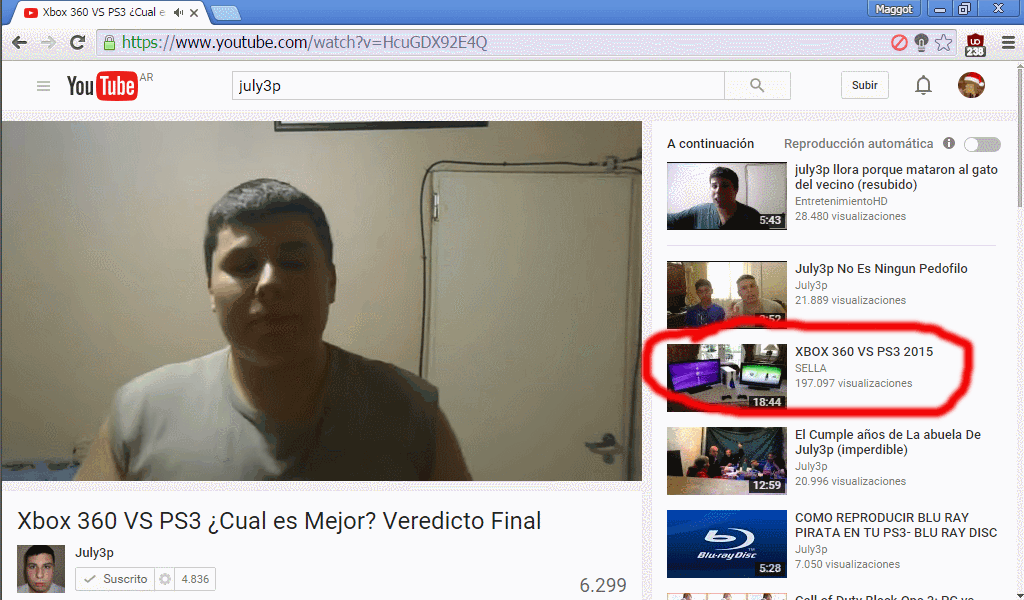Click '197.097 visualizaciones' text
This screenshot has width=1024, height=600.
854,383
